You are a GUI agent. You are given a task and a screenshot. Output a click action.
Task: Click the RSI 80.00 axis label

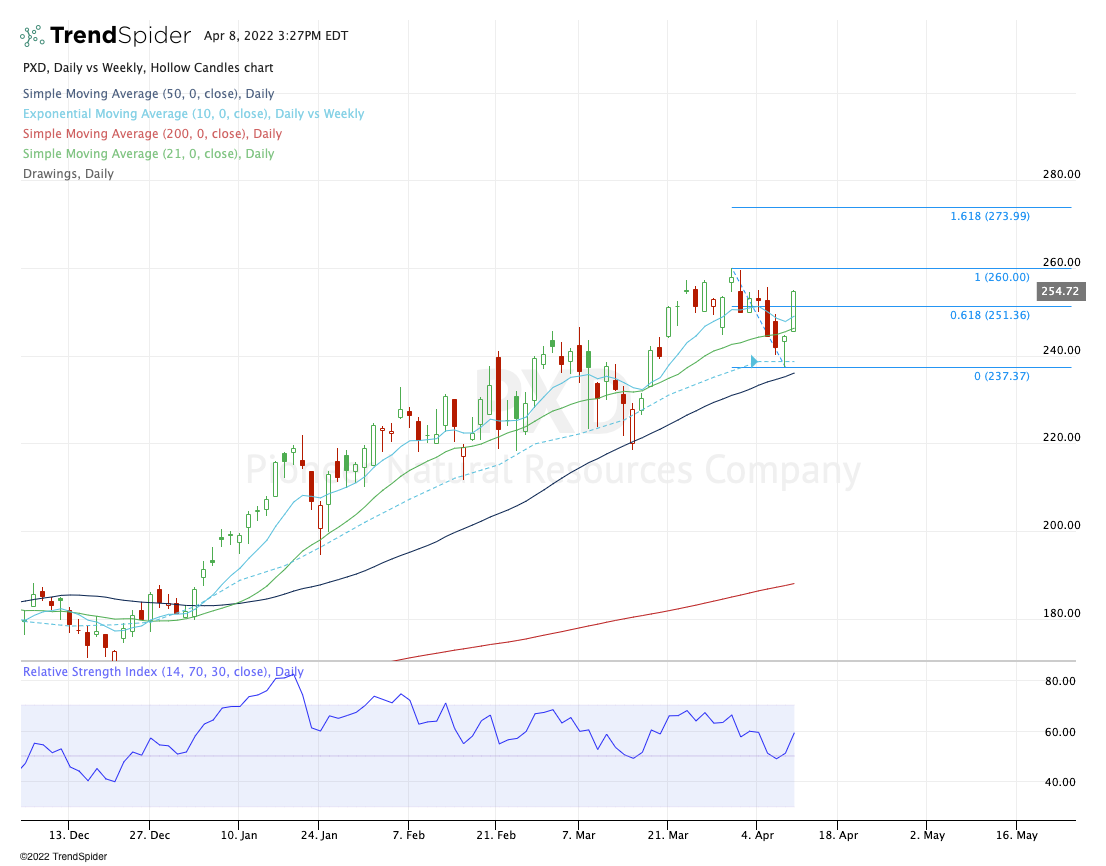pos(1060,681)
